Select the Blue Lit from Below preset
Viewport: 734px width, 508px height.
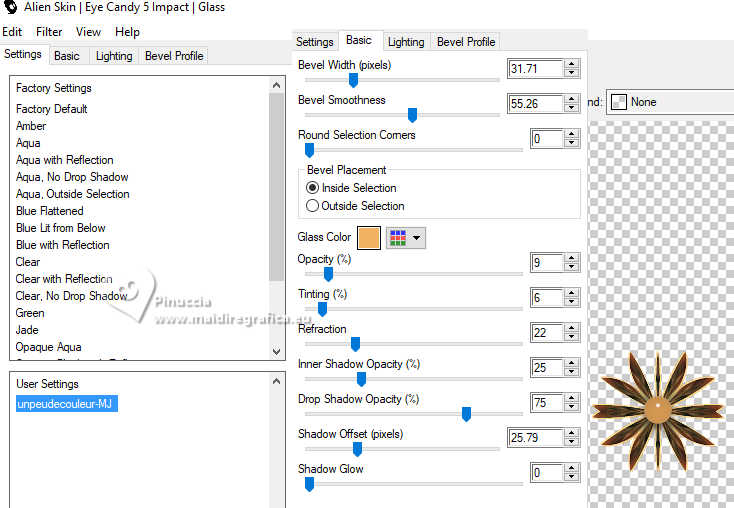coord(60,228)
